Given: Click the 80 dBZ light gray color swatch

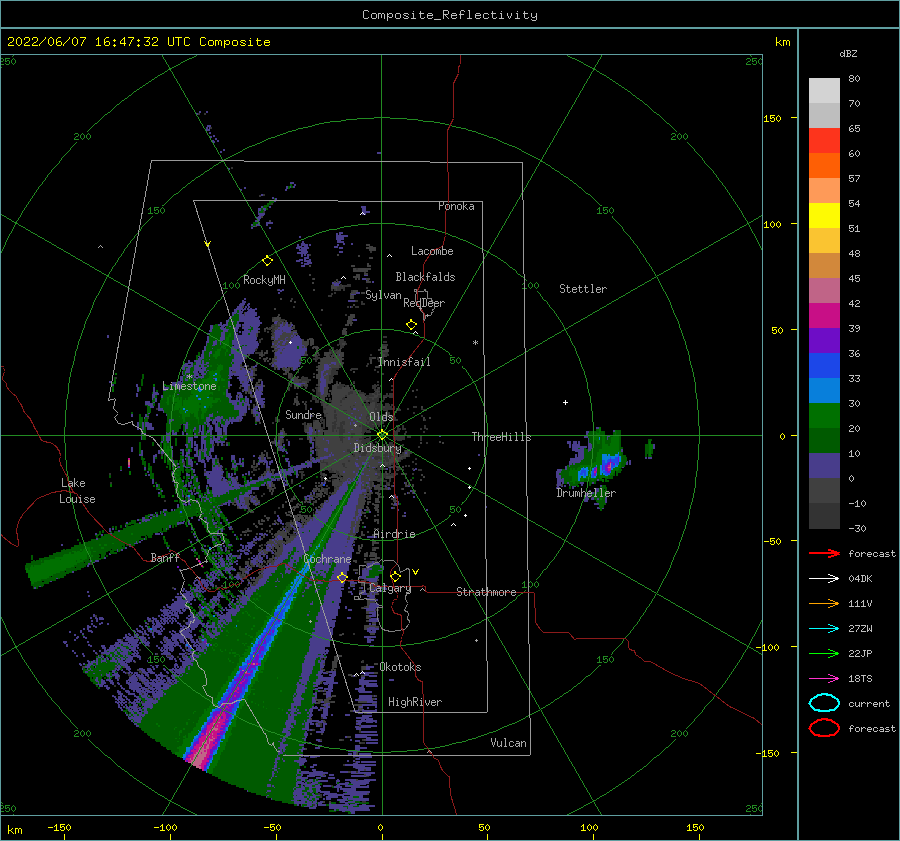Looking at the screenshot, I should click(824, 90).
